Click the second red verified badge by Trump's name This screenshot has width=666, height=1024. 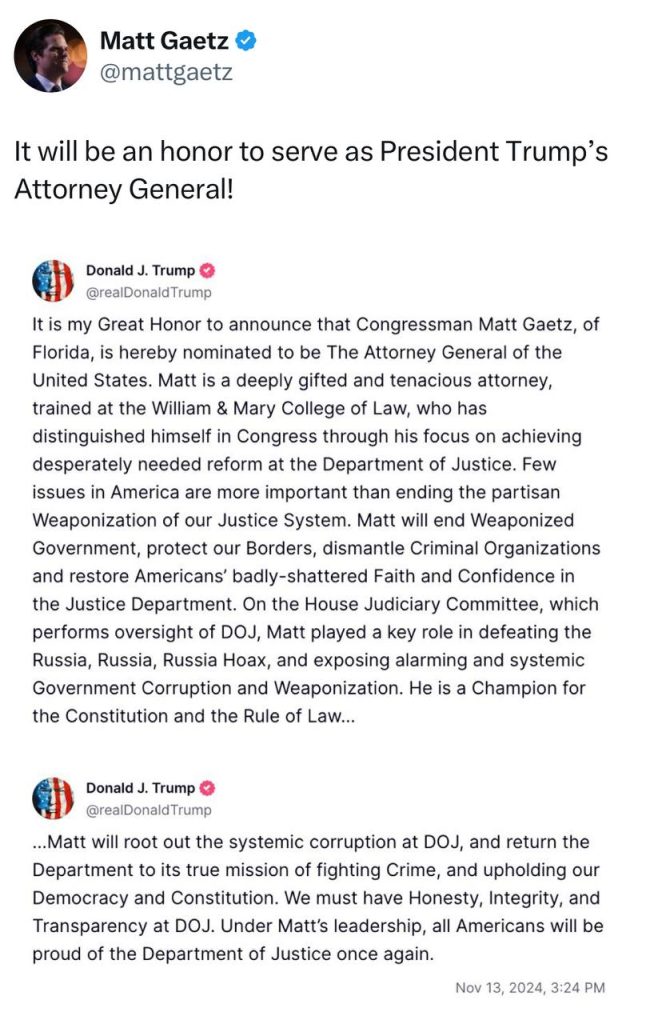point(208,788)
